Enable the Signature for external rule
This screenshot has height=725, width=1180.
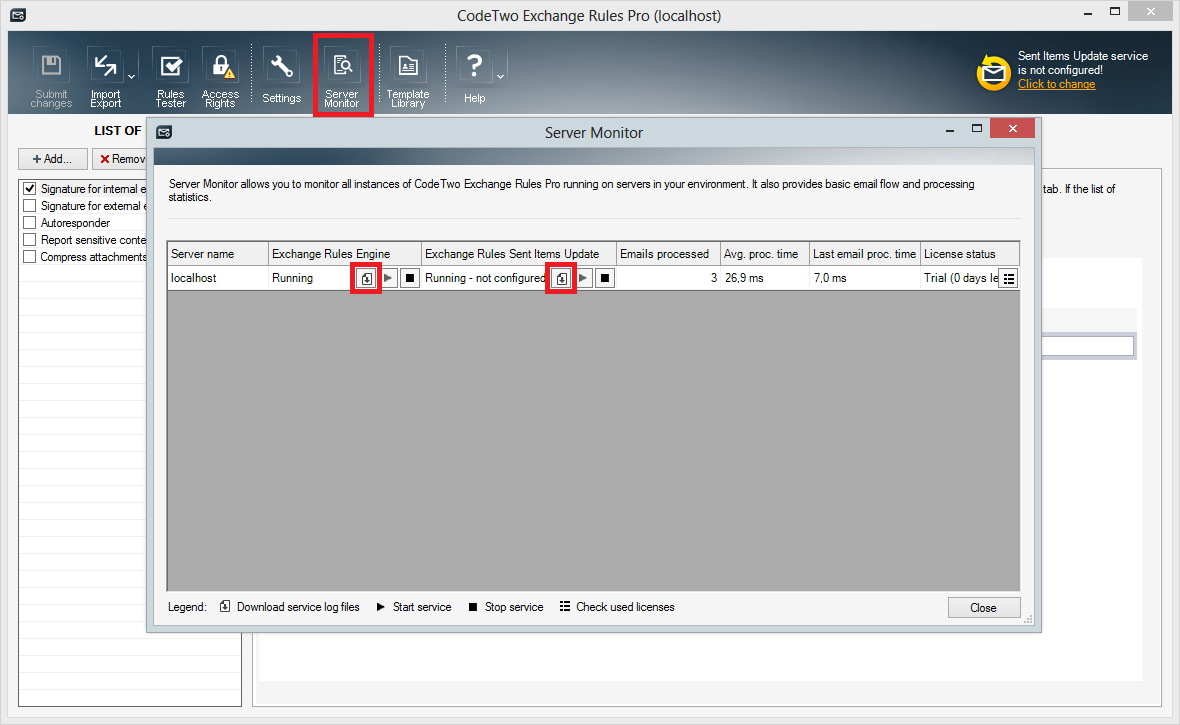point(29,206)
